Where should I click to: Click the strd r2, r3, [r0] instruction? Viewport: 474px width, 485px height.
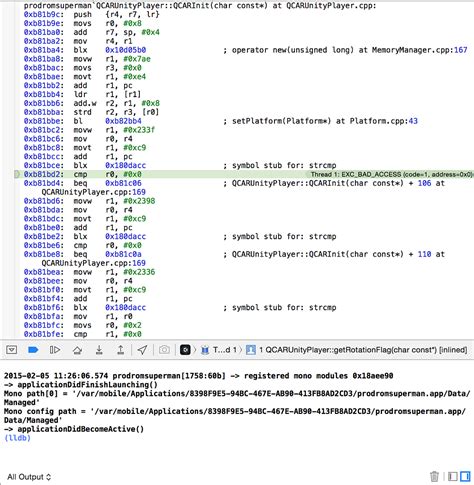116,112
